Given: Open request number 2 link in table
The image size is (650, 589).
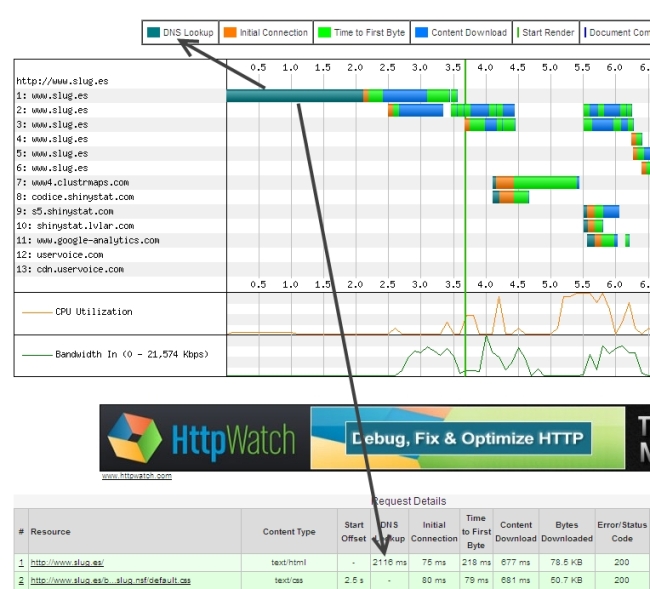Looking at the screenshot, I should tap(21, 580).
